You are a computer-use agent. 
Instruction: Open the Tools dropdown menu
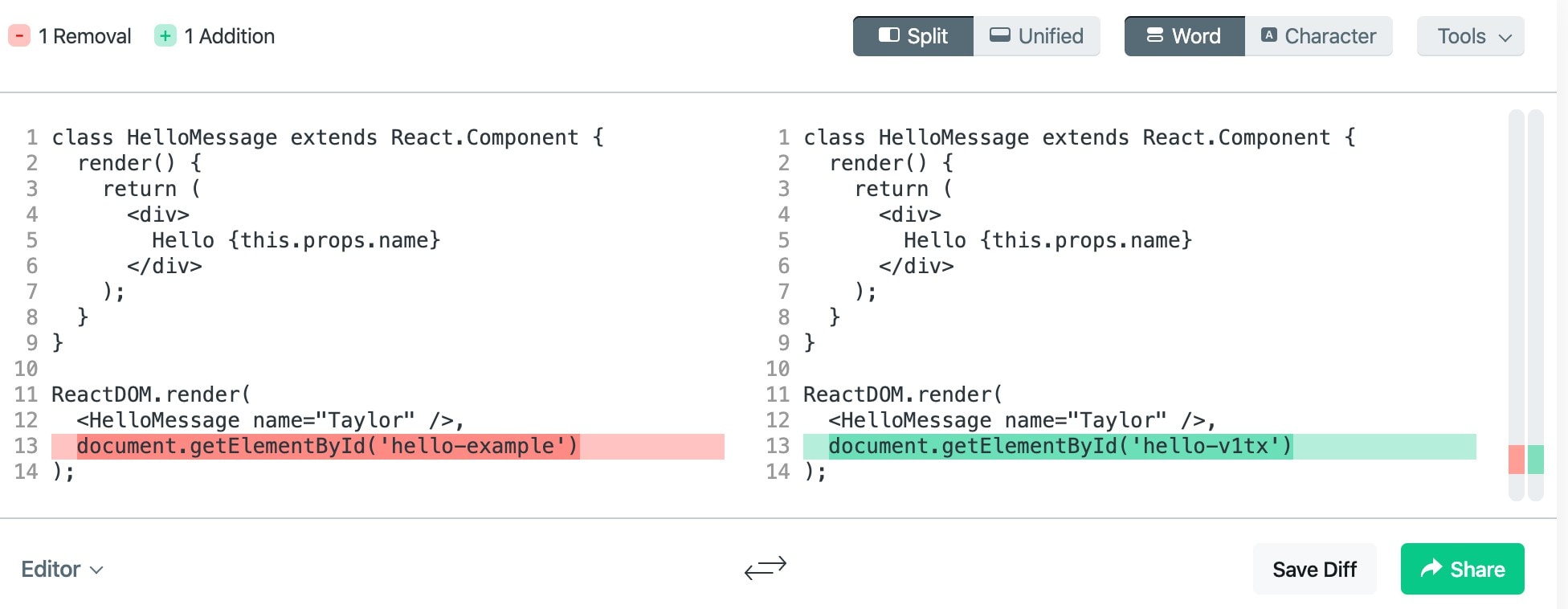coord(1470,36)
